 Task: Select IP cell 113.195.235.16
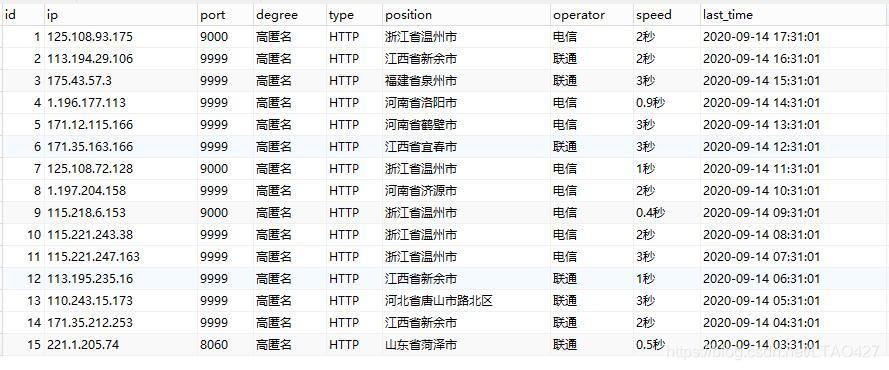[90, 279]
